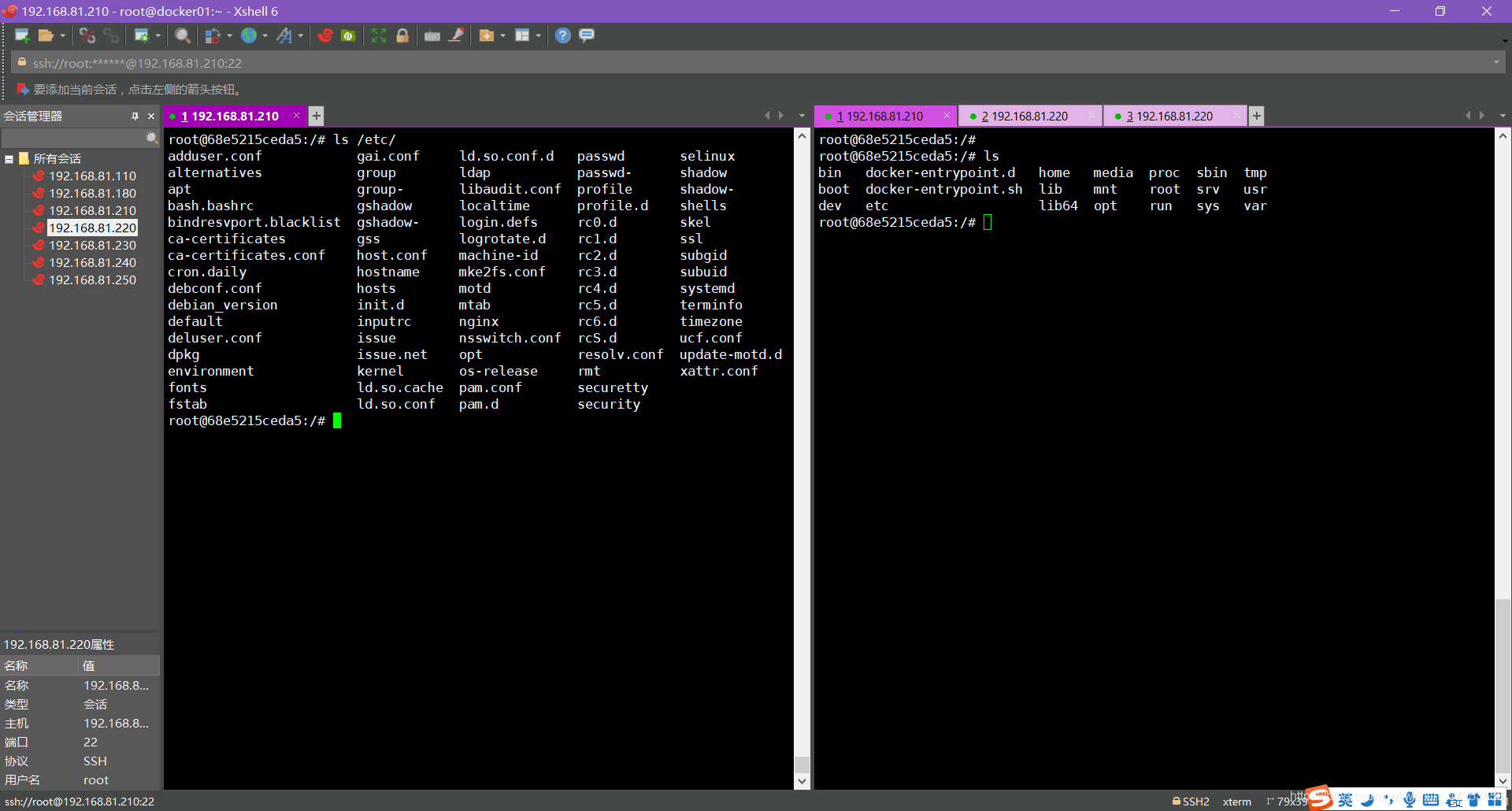
Task: Click the Sogou input method S icon
Action: tap(1321, 798)
